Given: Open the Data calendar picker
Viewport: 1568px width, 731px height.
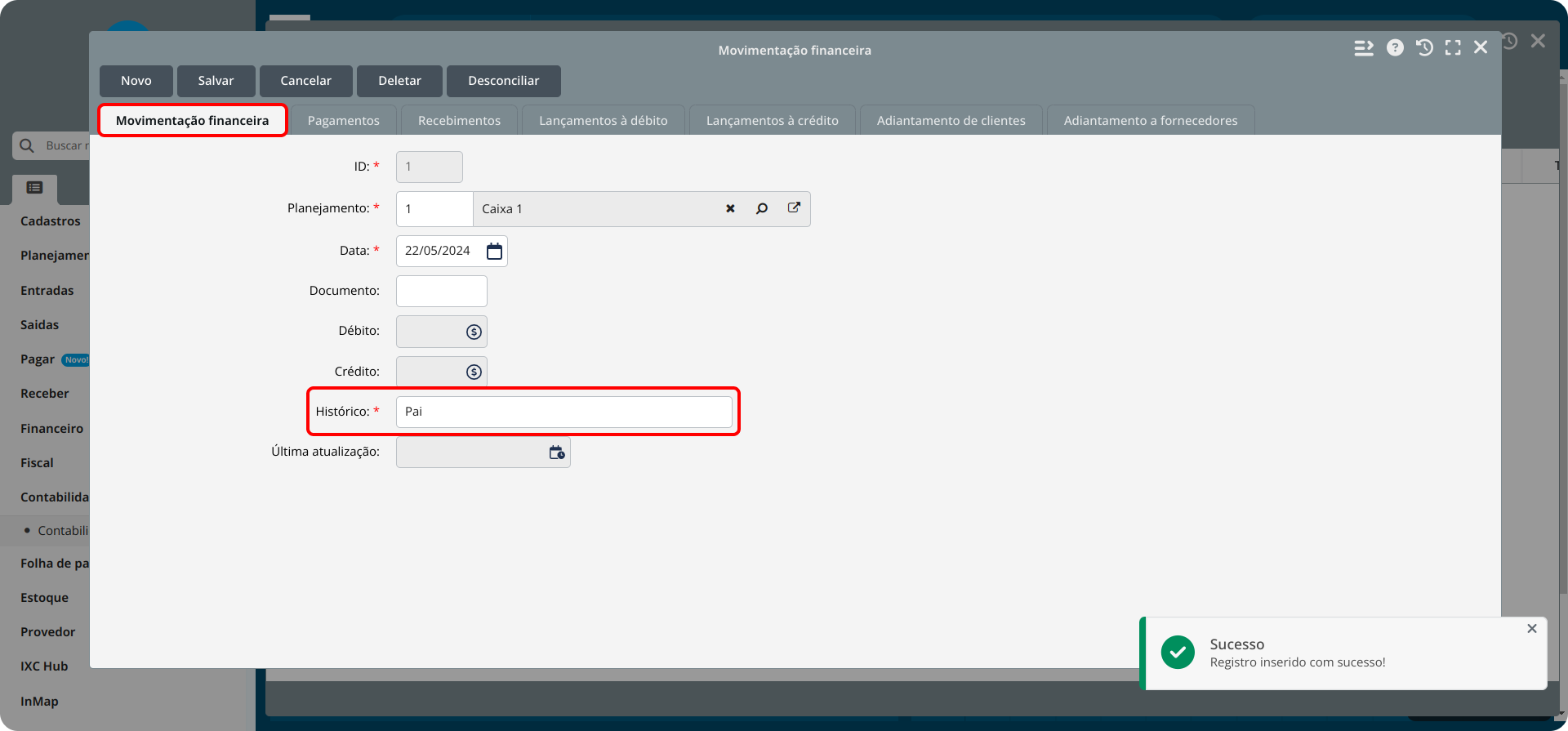Looking at the screenshot, I should pos(494,251).
